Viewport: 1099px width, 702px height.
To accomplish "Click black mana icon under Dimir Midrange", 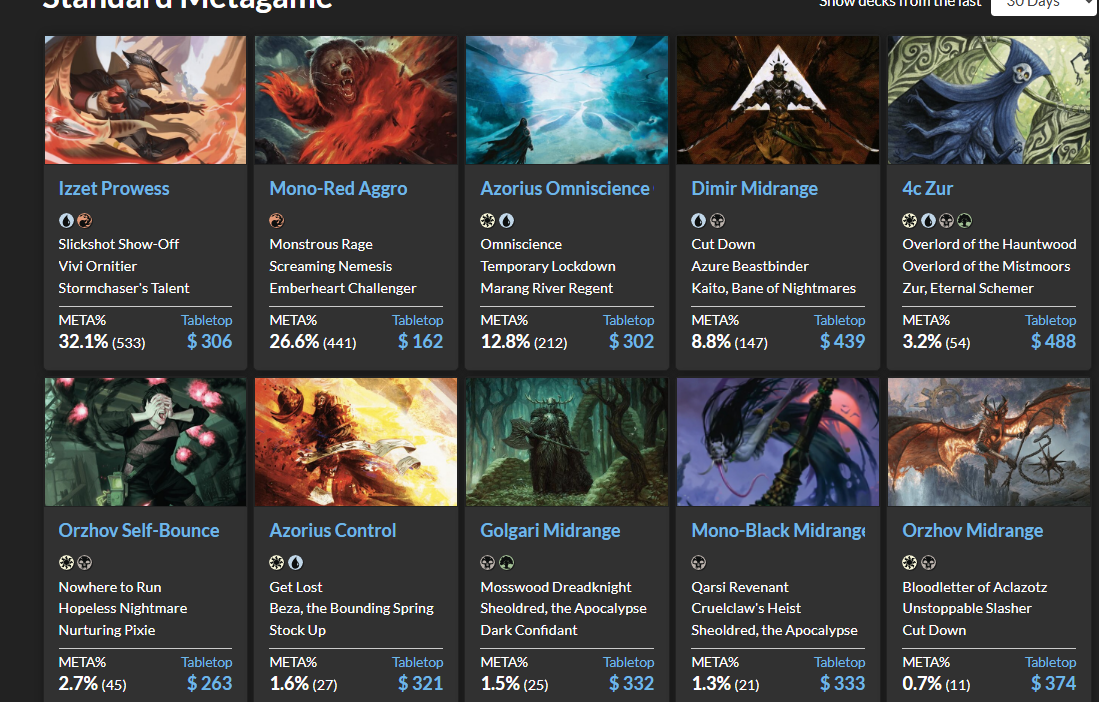I will pyautogui.click(x=718, y=221).
